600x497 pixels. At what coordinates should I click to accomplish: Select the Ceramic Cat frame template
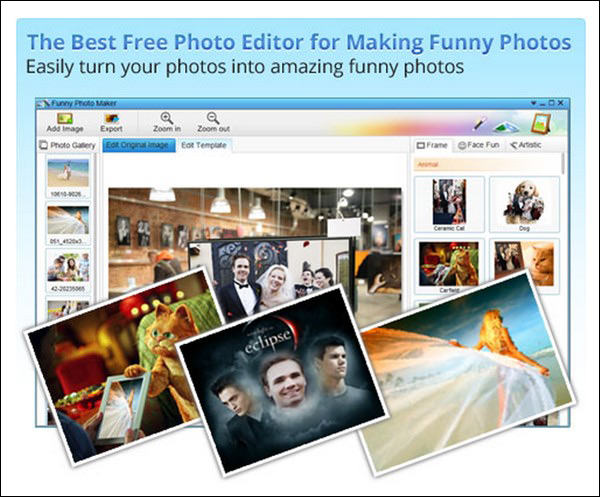449,204
